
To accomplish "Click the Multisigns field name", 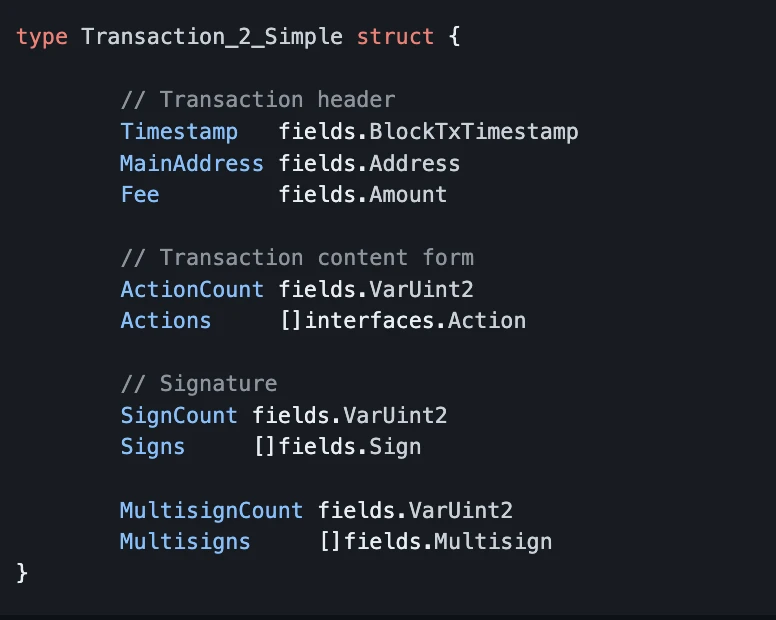I will 185,542.
